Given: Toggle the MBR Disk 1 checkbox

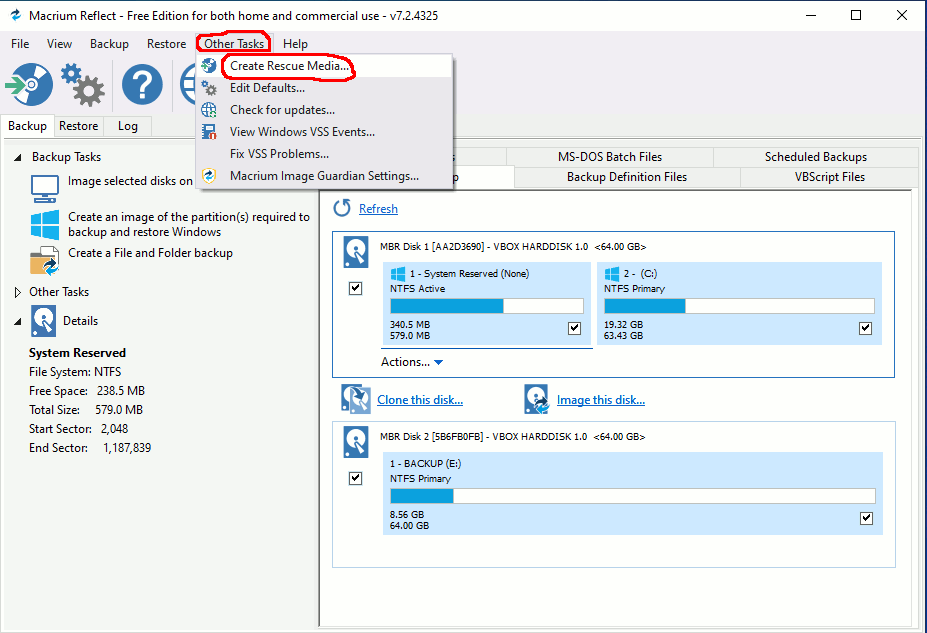Looking at the screenshot, I should [355, 288].
